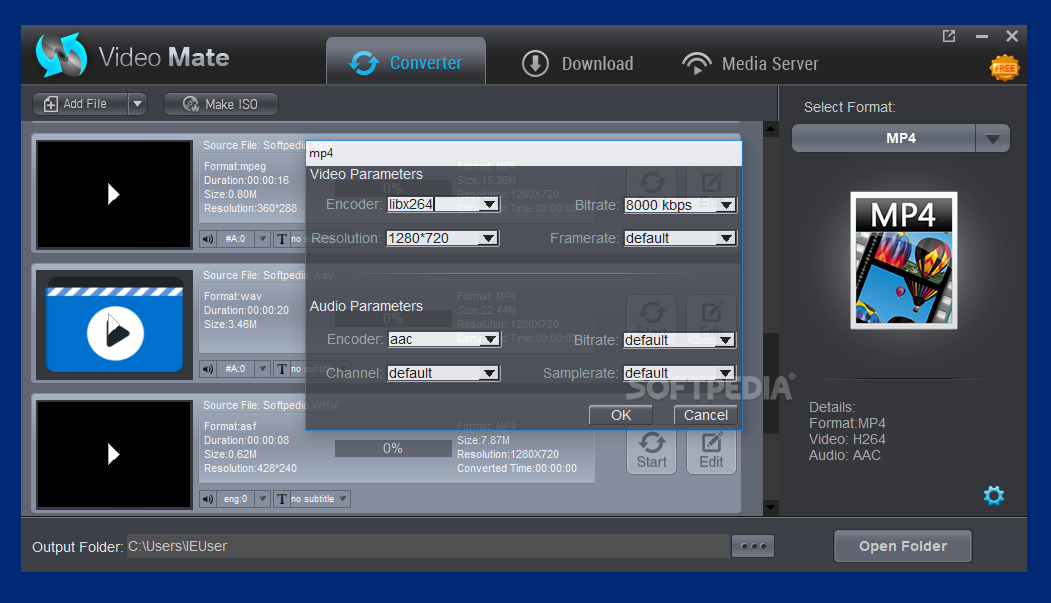Click the pop-out window icon
The width and height of the screenshot is (1051, 603).
click(x=948, y=36)
